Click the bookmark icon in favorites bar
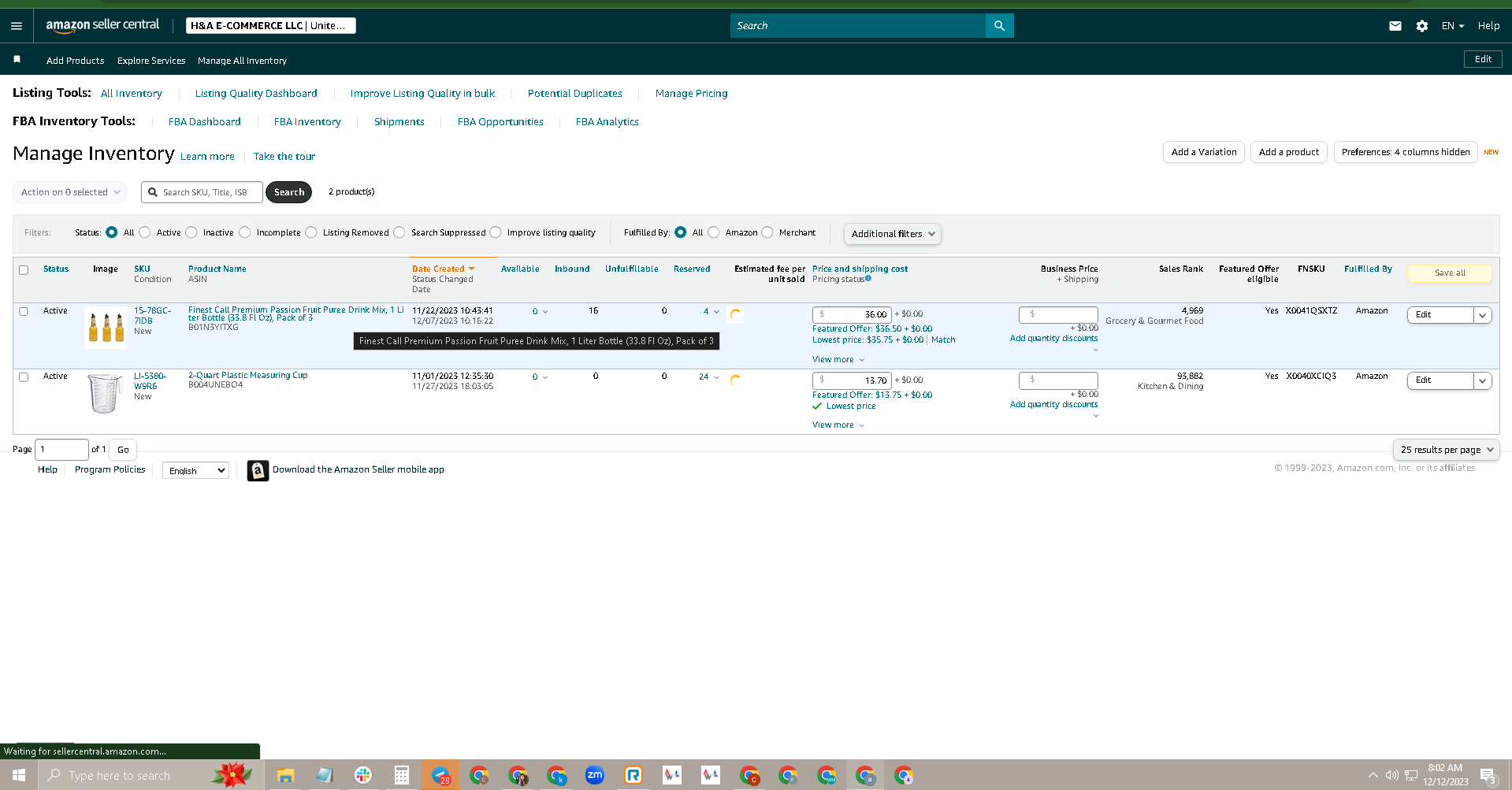 point(17,60)
